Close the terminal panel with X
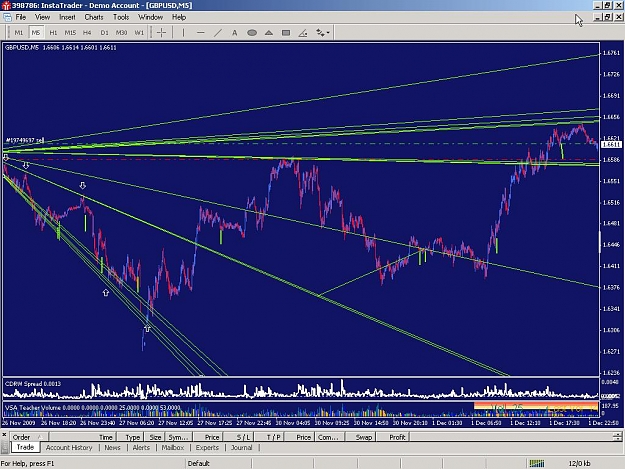The width and height of the screenshot is (625, 469). (4, 434)
